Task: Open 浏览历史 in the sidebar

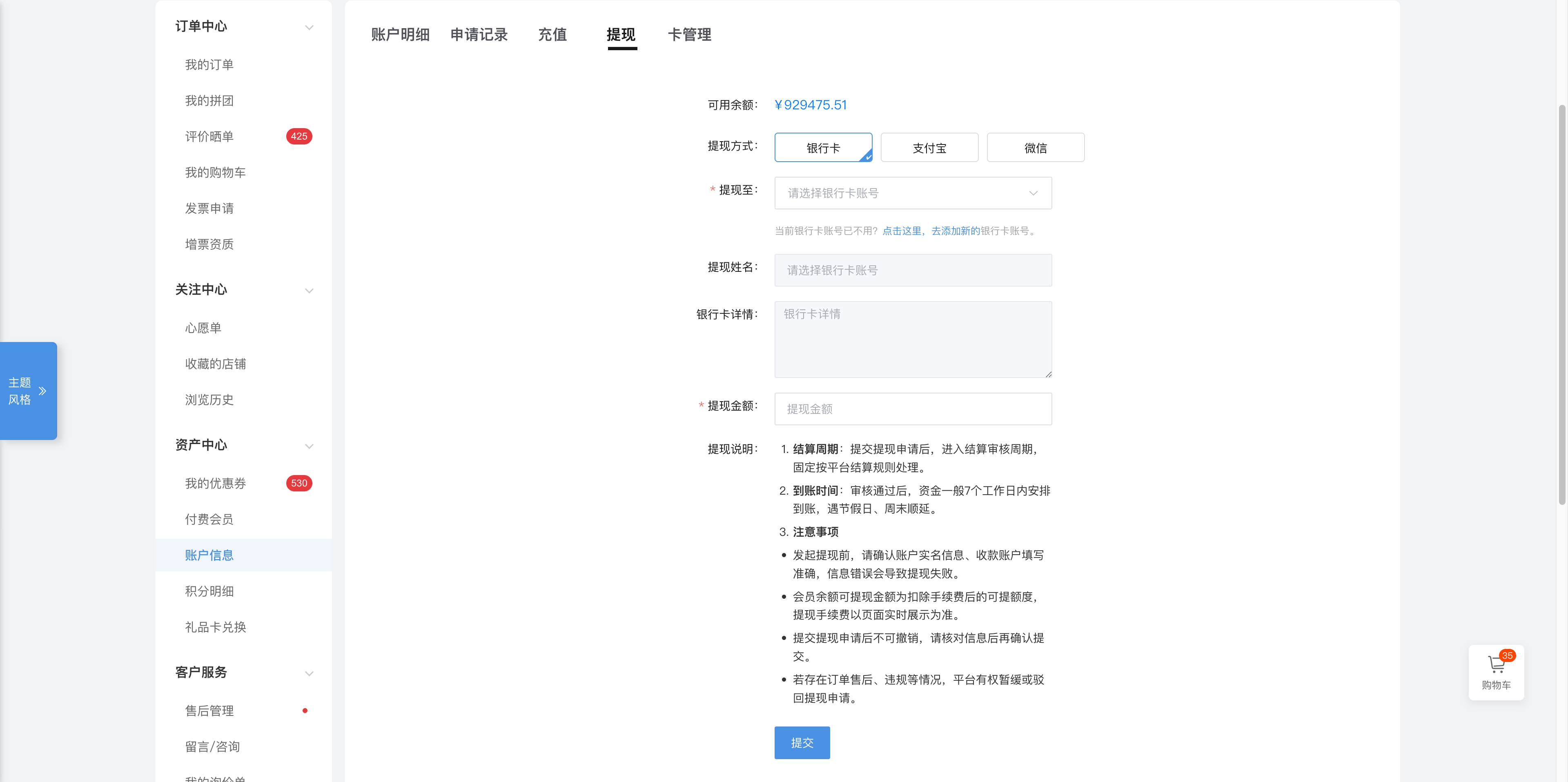Action: tap(209, 400)
